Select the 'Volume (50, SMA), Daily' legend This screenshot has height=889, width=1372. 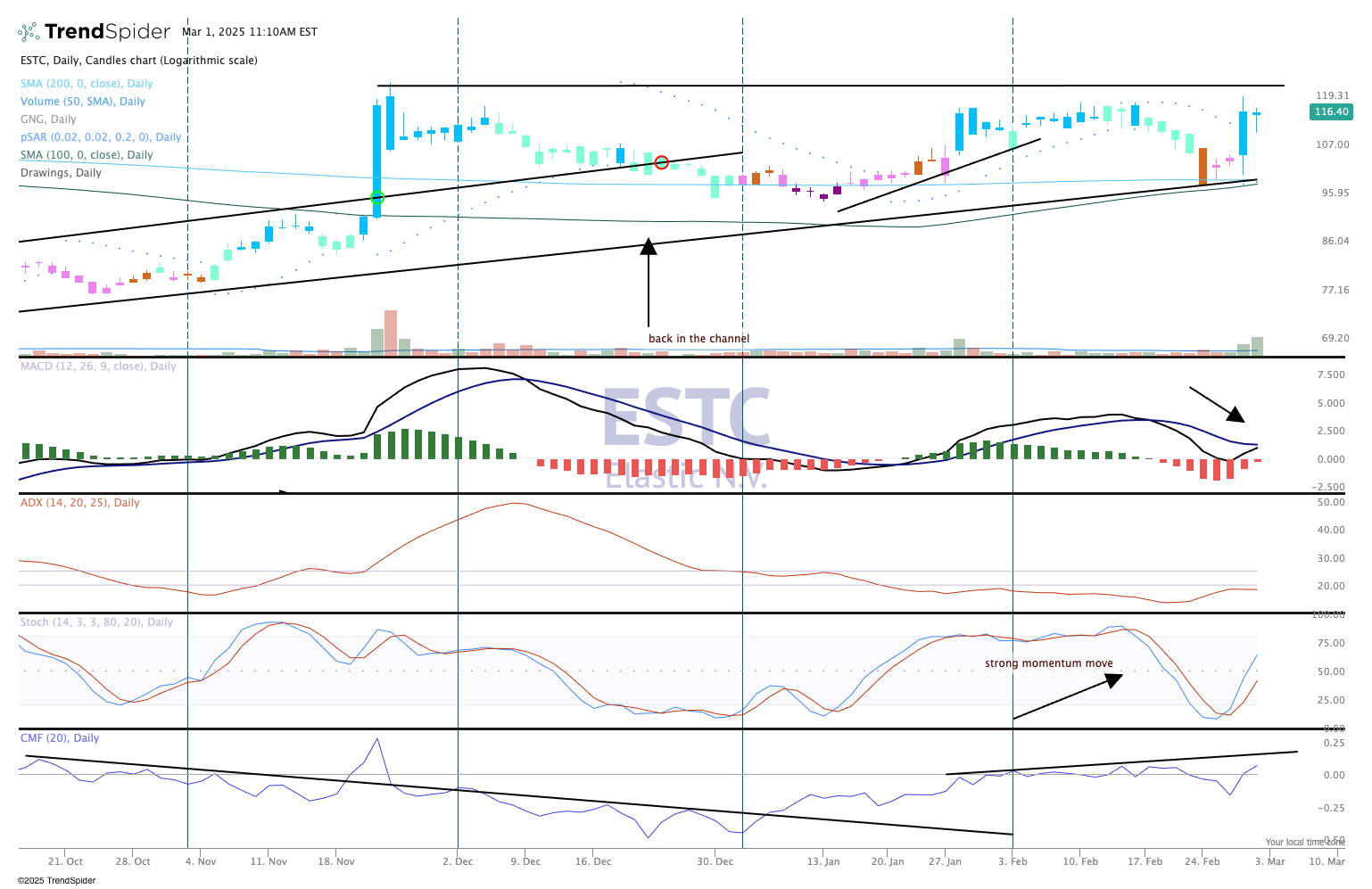[x=83, y=102]
